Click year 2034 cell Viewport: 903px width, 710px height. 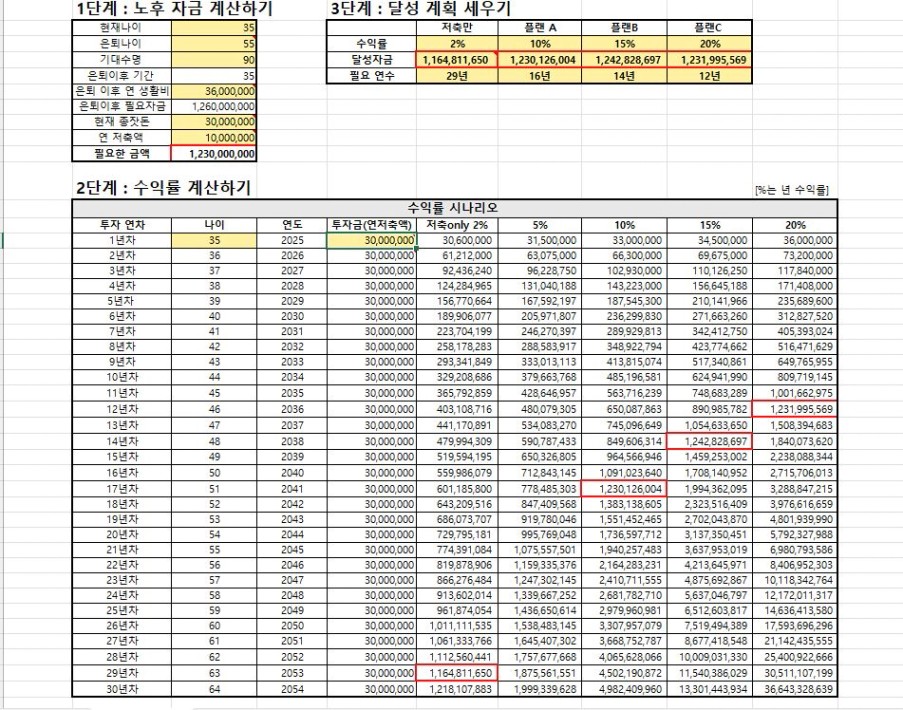pyautogui.click(x=292, y=377)
